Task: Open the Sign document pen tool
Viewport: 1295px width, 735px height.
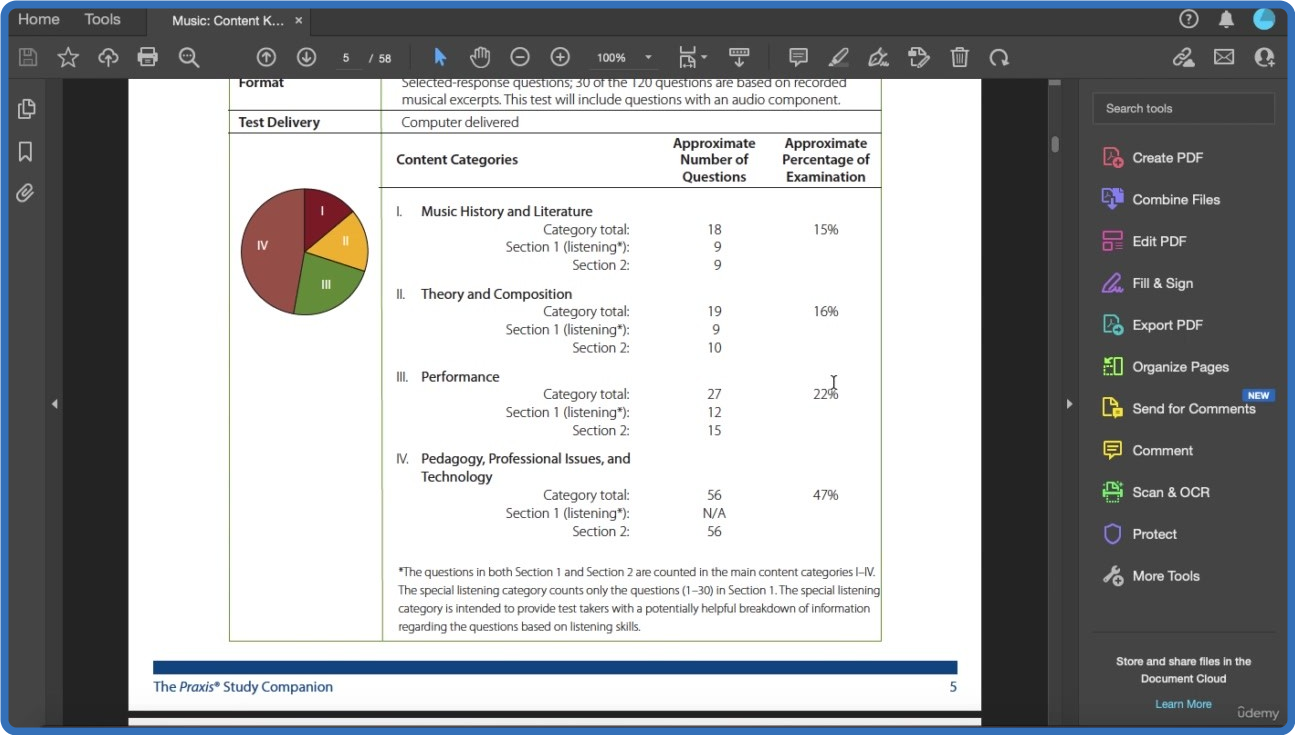Action: pos(878,57)
